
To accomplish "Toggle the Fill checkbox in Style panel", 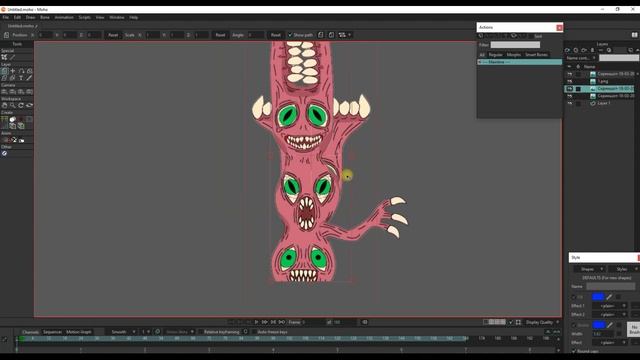I will [574, 297].
